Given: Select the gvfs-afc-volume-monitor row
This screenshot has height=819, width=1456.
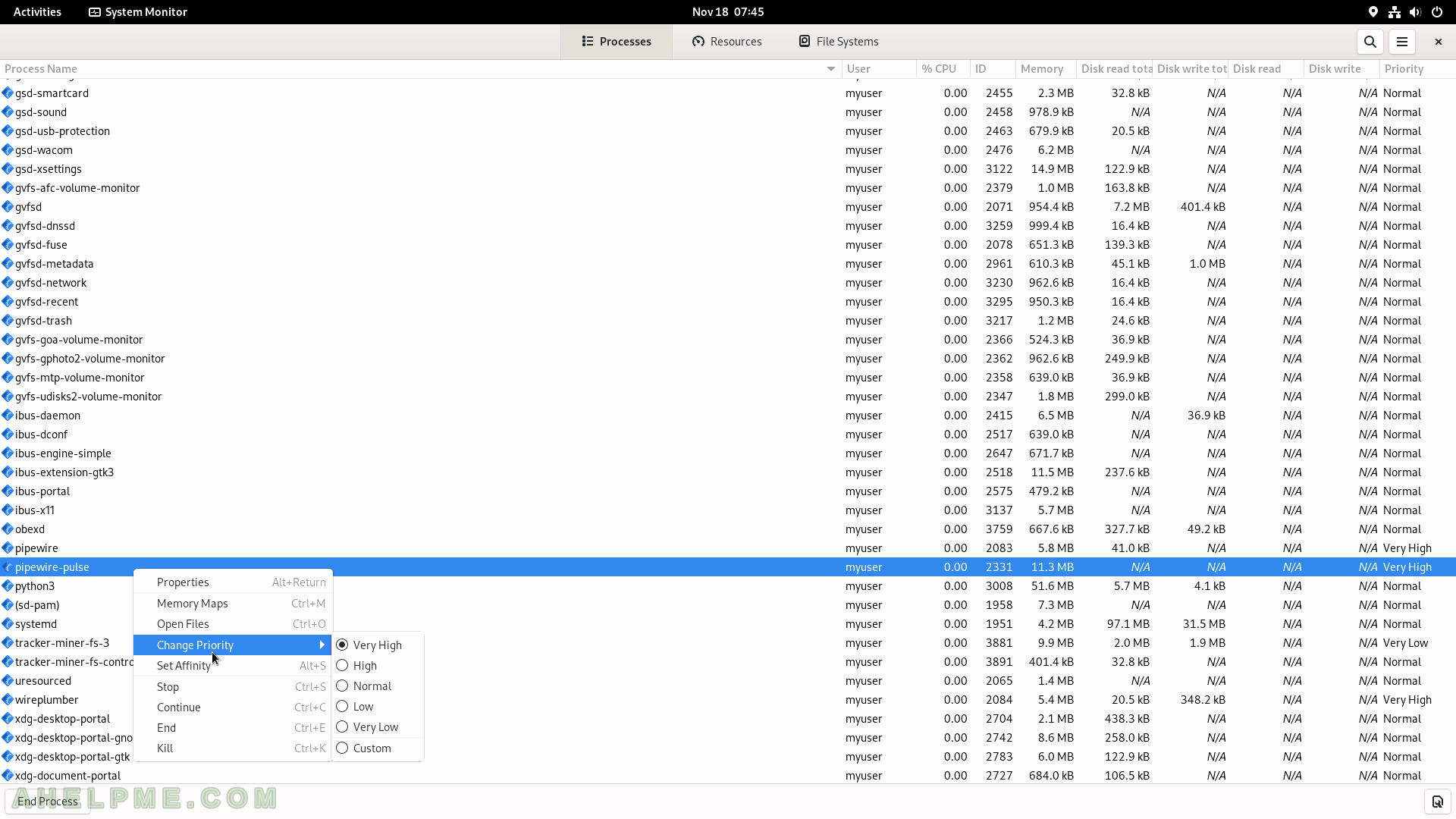Looking at the screenshot, I should click(x=728, y=188).
